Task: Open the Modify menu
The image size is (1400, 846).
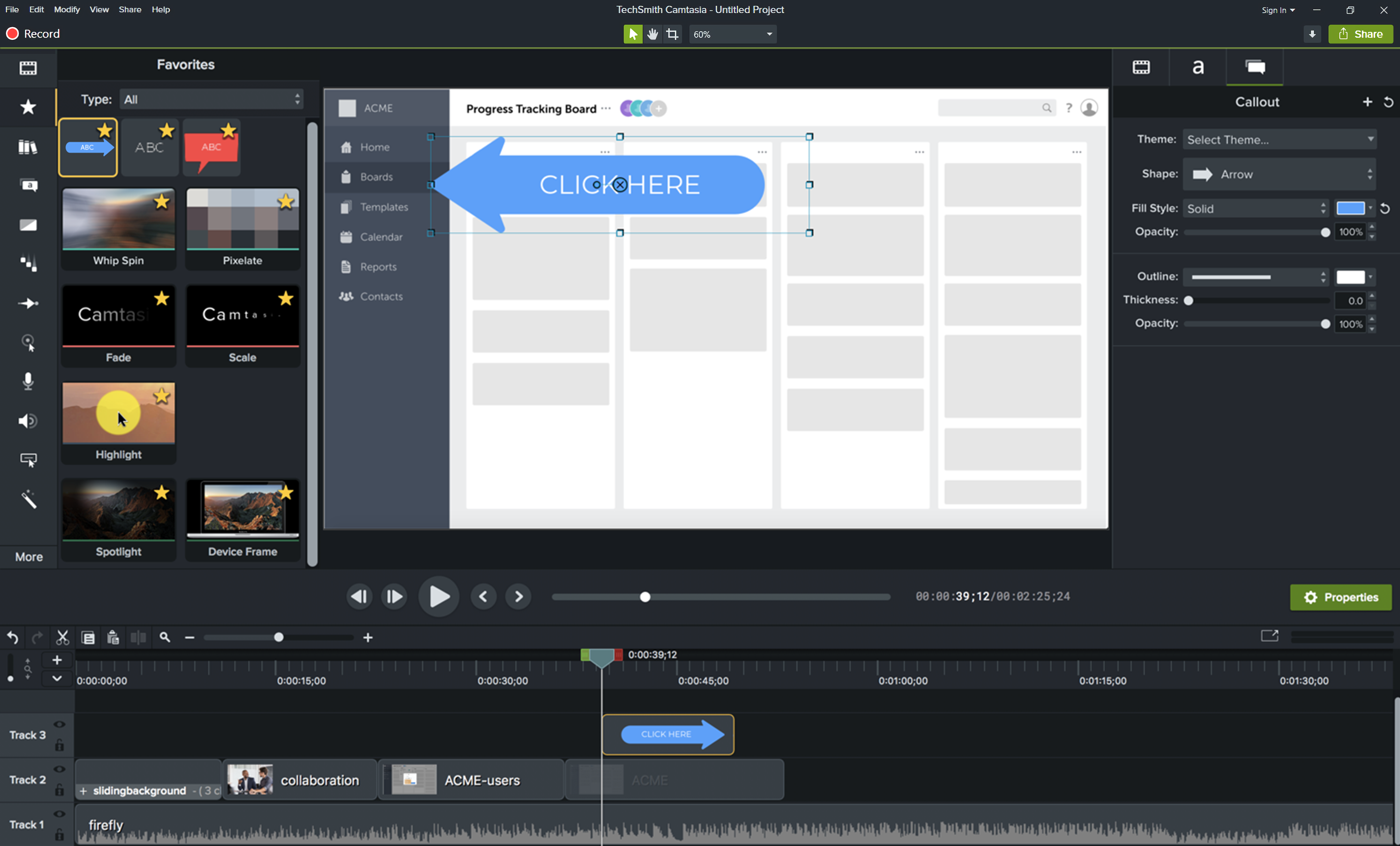Action: point(67,9)
